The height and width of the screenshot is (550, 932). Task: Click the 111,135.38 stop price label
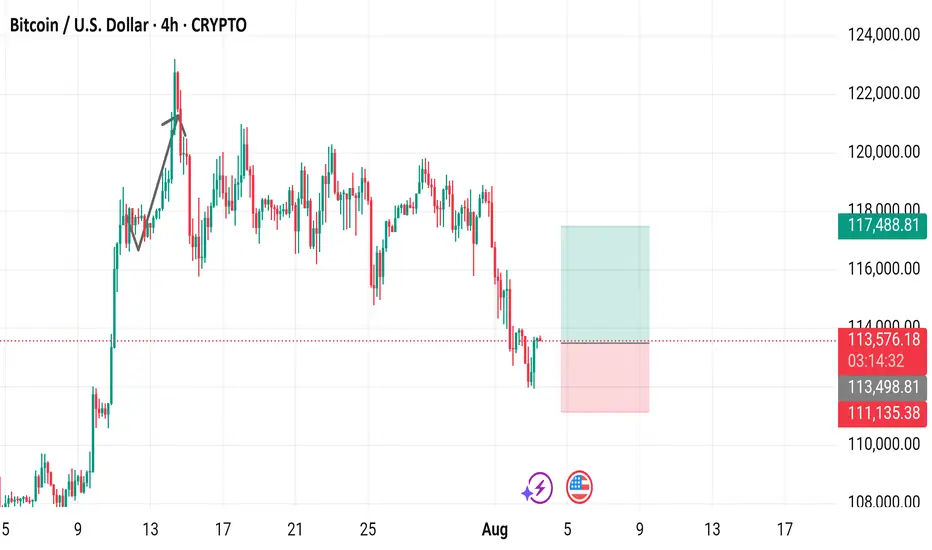point(882,413)
